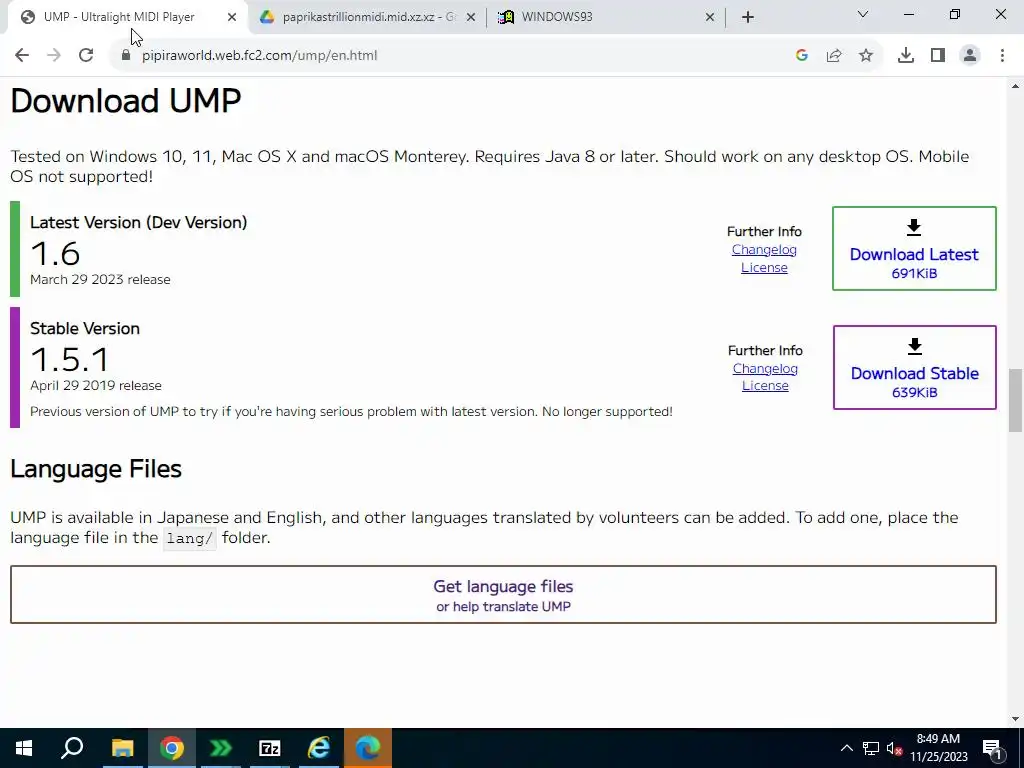Screen dimensions: 1024x768
Task: Close the UMP - Ultralight MIDI Player tab
Action: click(x=232, y=17)
